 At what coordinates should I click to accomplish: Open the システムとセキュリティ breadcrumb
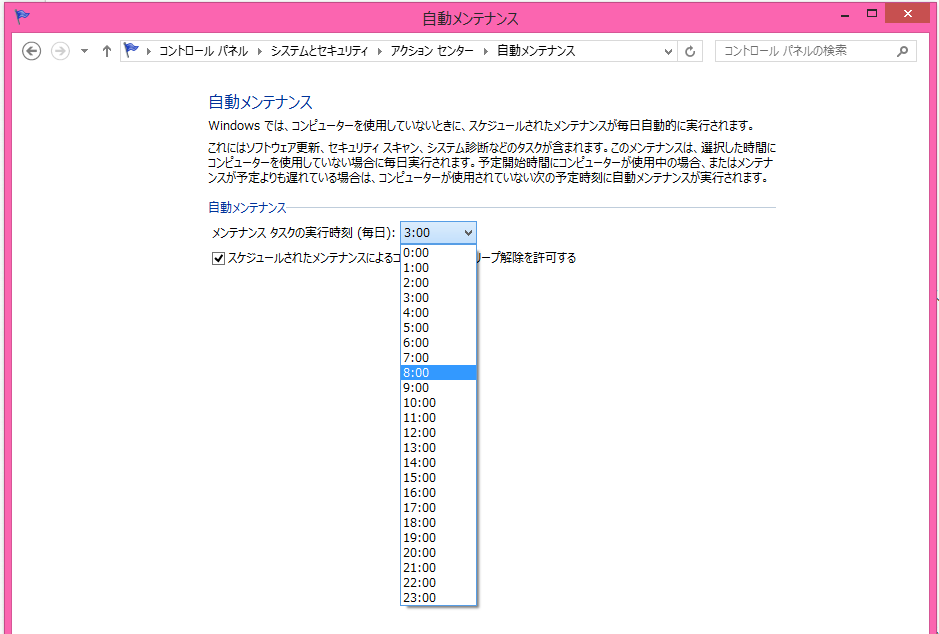(319, 51)
